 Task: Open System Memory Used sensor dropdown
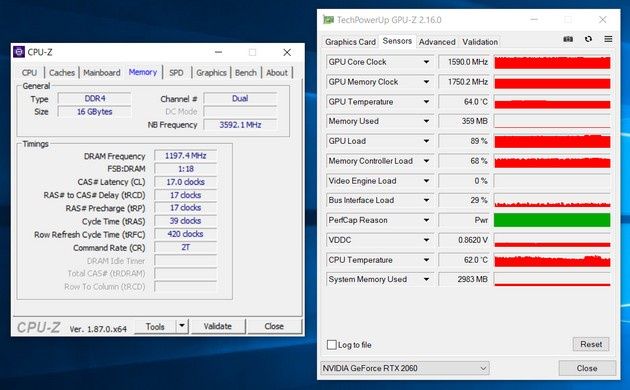point(426,279)
